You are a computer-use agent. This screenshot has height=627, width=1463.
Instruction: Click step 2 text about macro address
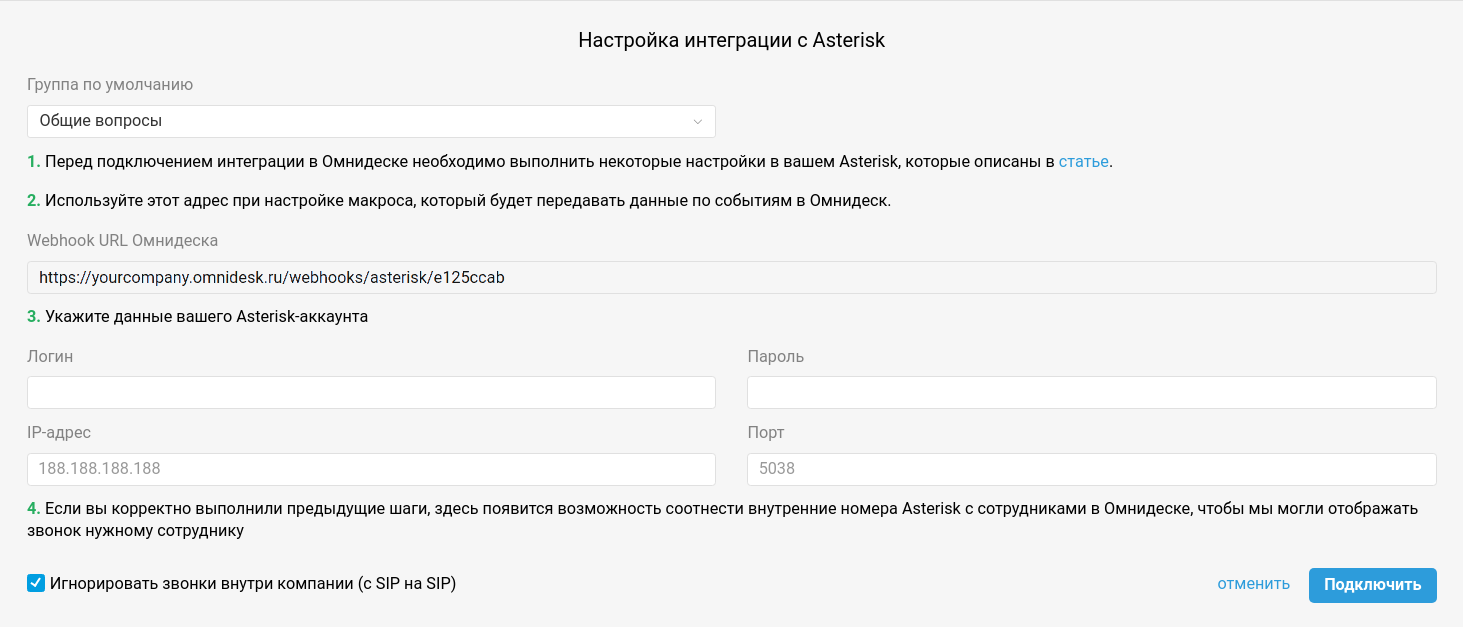468,200
